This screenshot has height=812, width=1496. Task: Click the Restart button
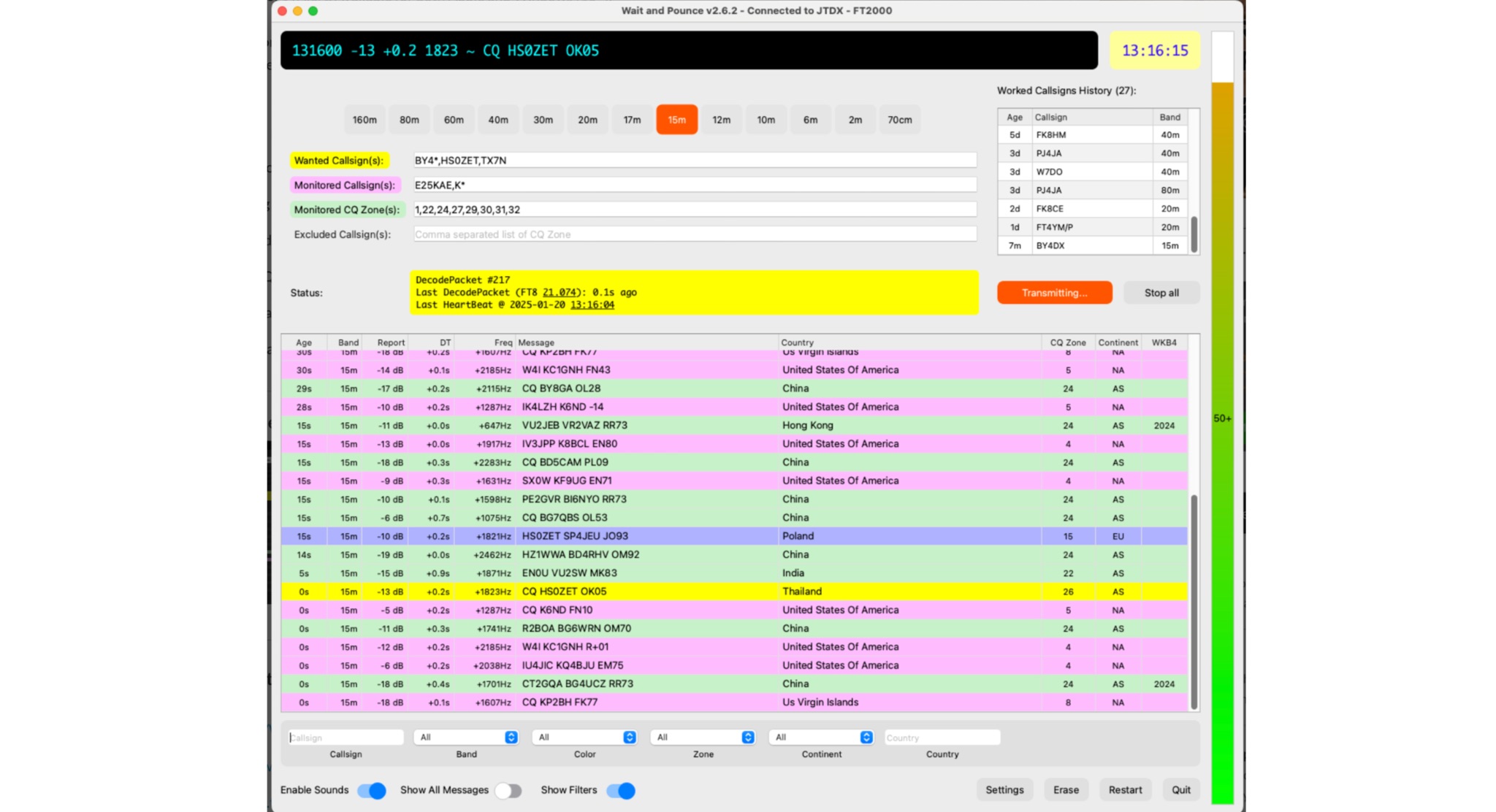(x=1125, y=790)
